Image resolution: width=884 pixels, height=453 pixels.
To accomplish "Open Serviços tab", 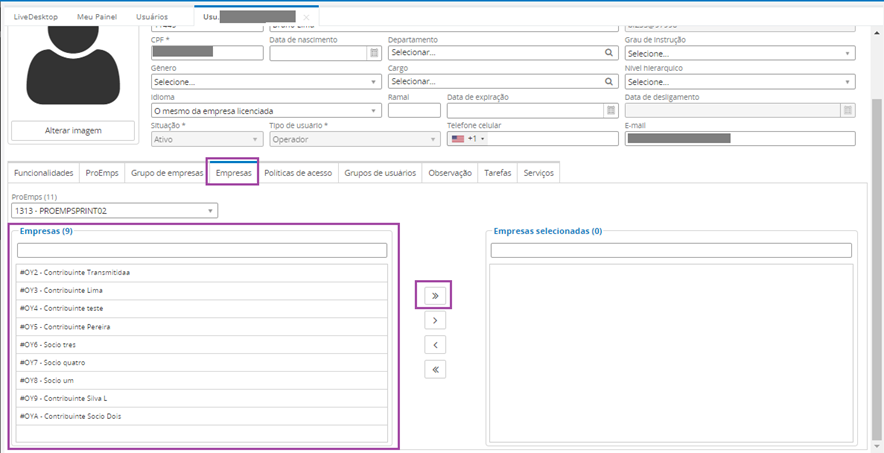I will [538, 173].
